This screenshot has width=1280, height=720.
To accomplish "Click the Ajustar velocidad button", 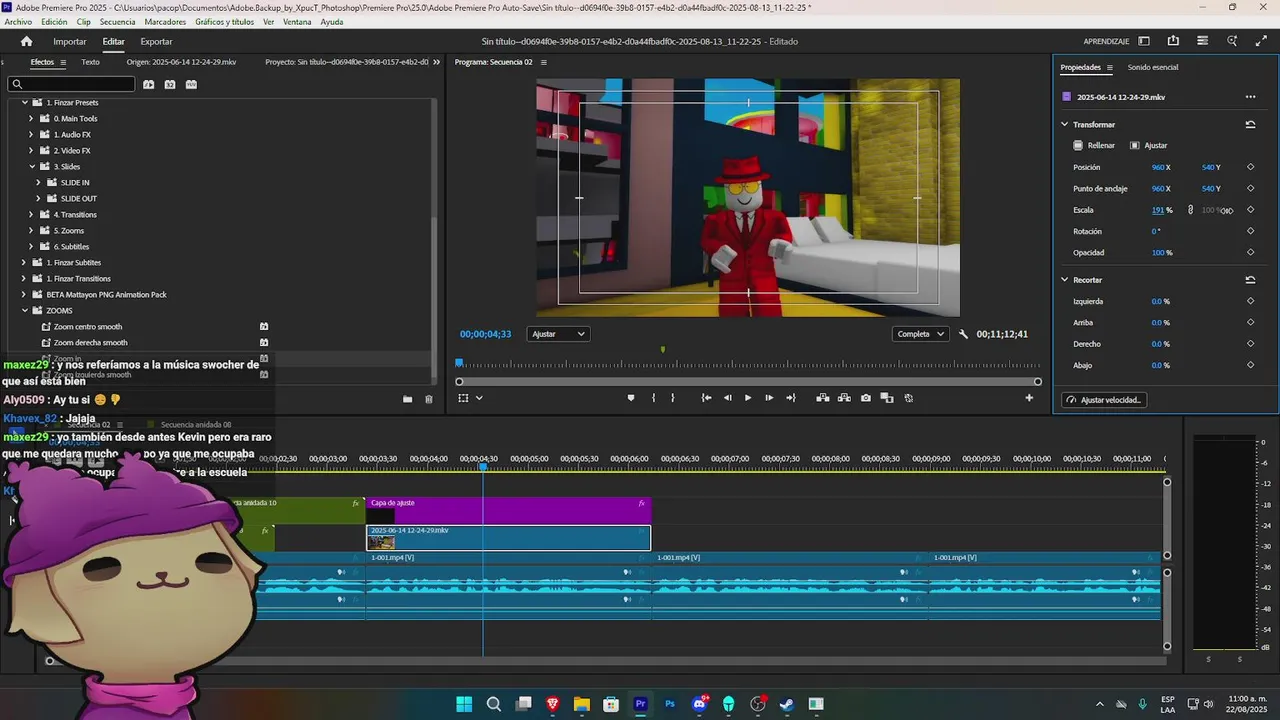I will pos(1104,400).
